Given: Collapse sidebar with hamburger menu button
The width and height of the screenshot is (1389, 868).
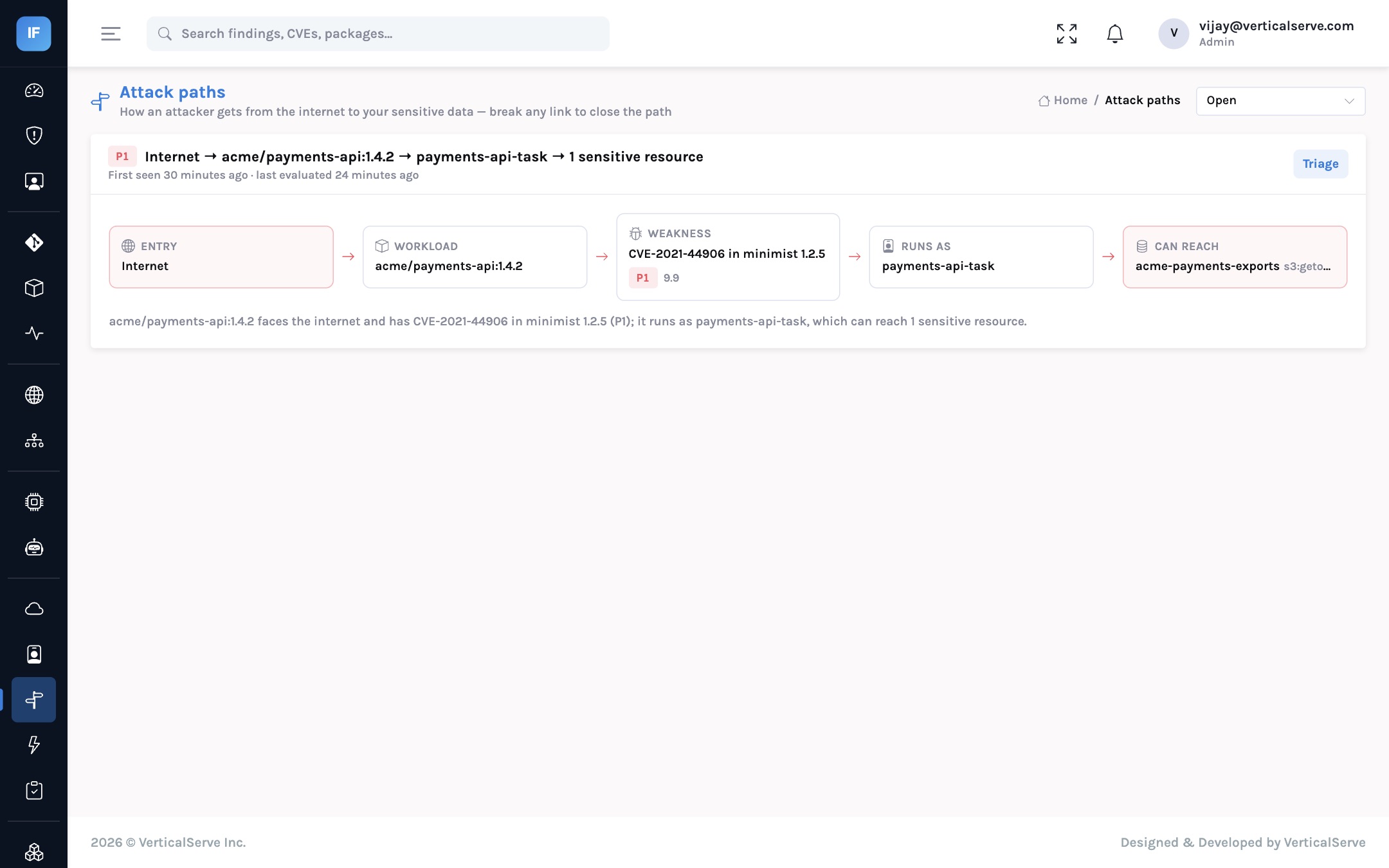Looking at the screenshot, I should pos(111,33).
